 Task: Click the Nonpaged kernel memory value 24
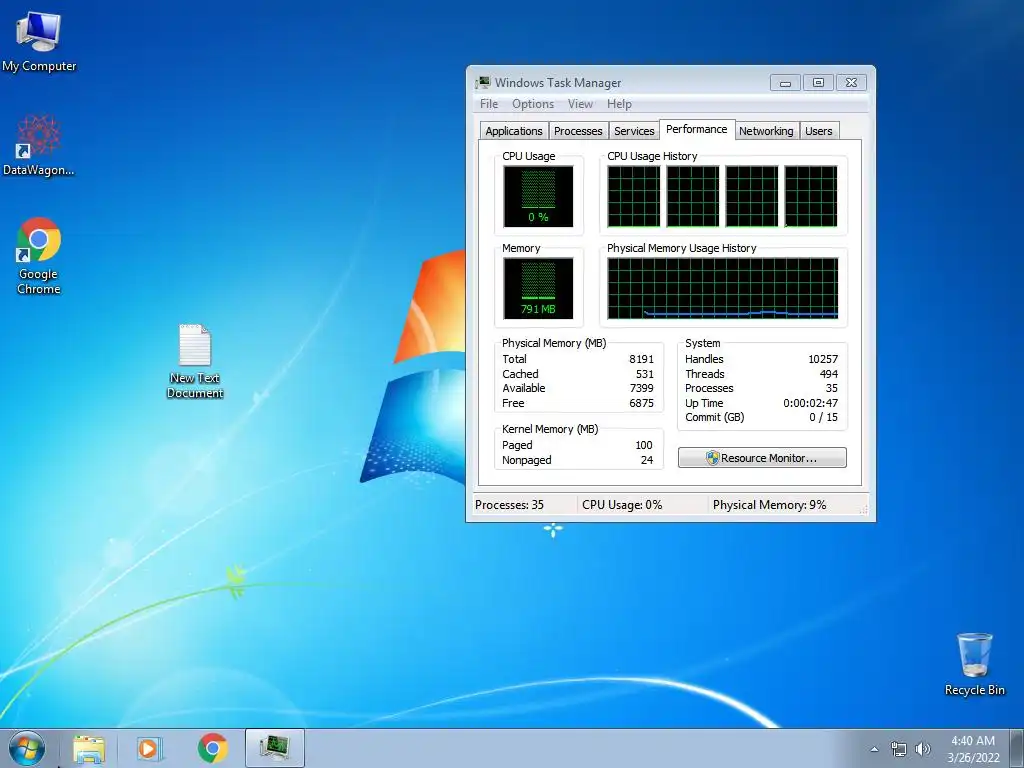[647, 460]
